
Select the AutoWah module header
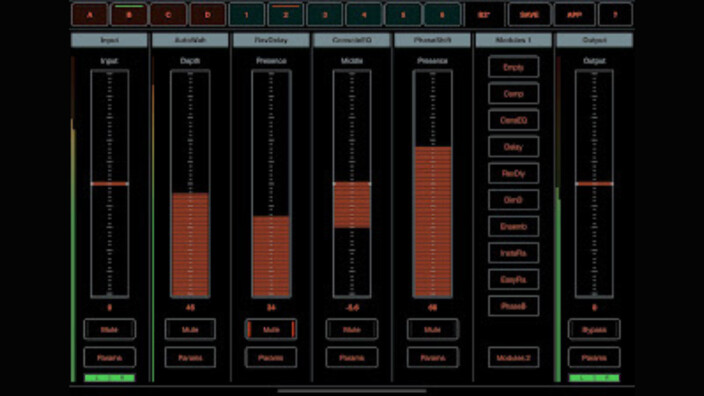pos(190,40)
